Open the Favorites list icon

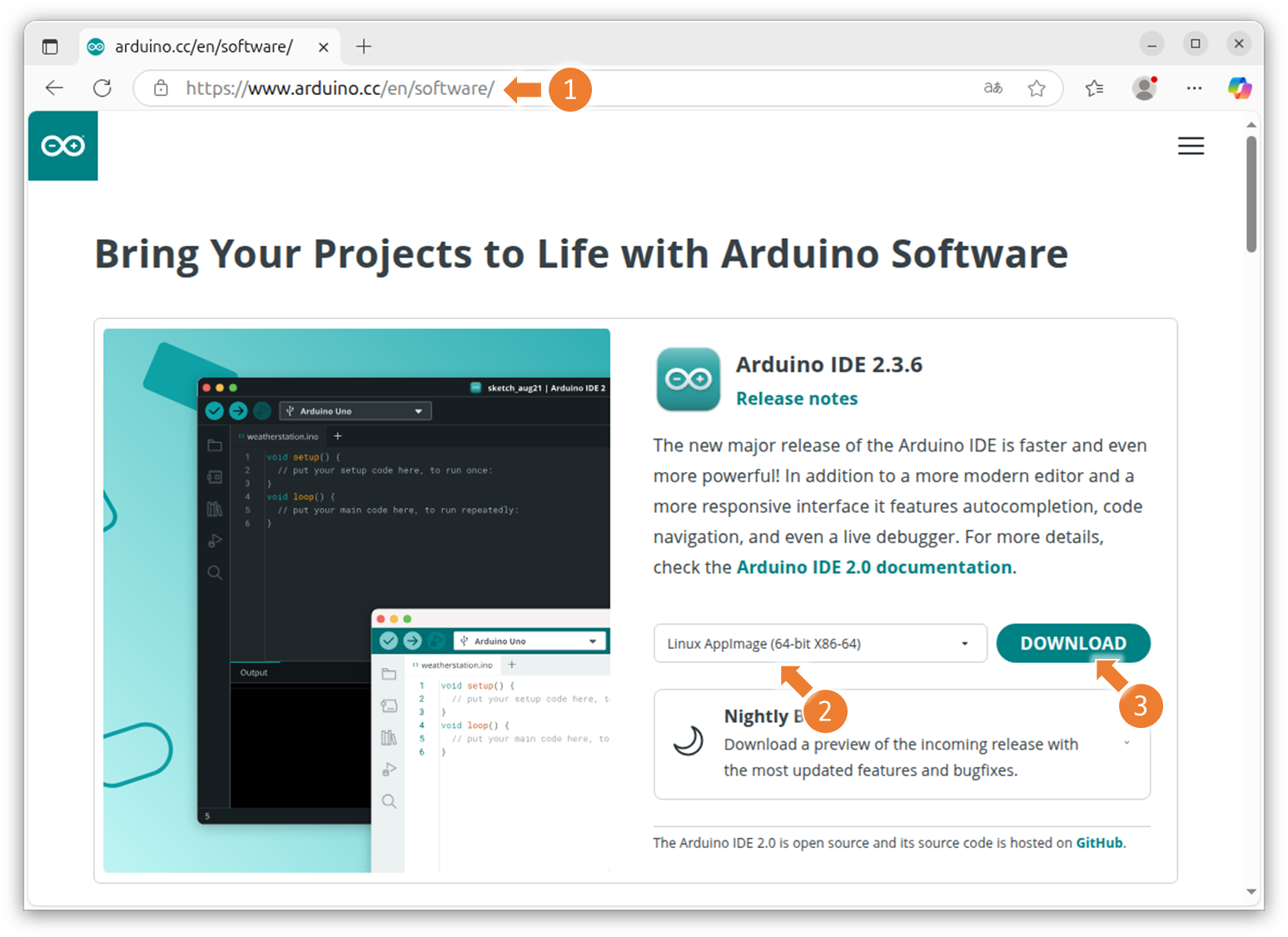pos(1095,88)
